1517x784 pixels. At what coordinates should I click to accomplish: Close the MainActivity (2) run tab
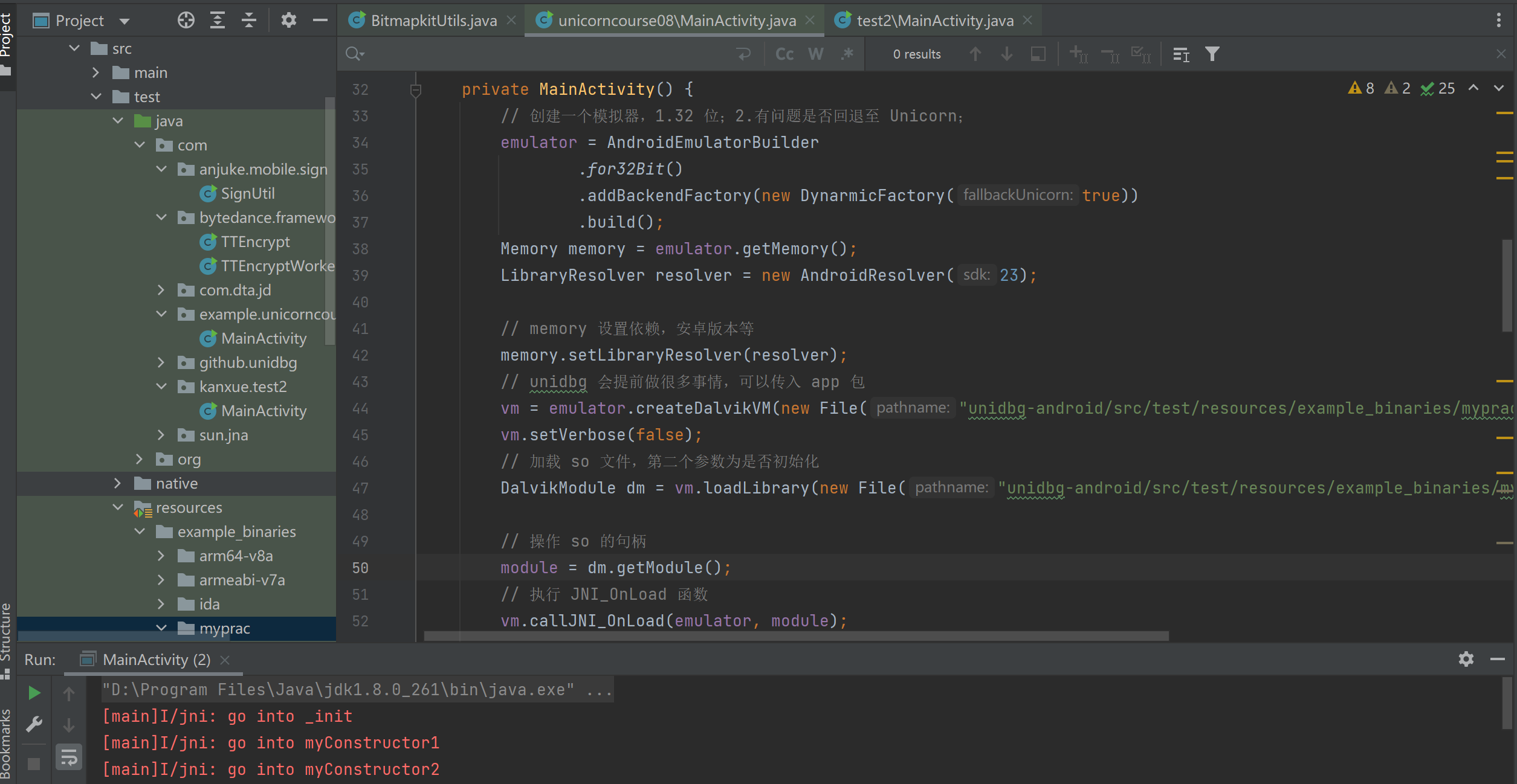pos(225,660)
